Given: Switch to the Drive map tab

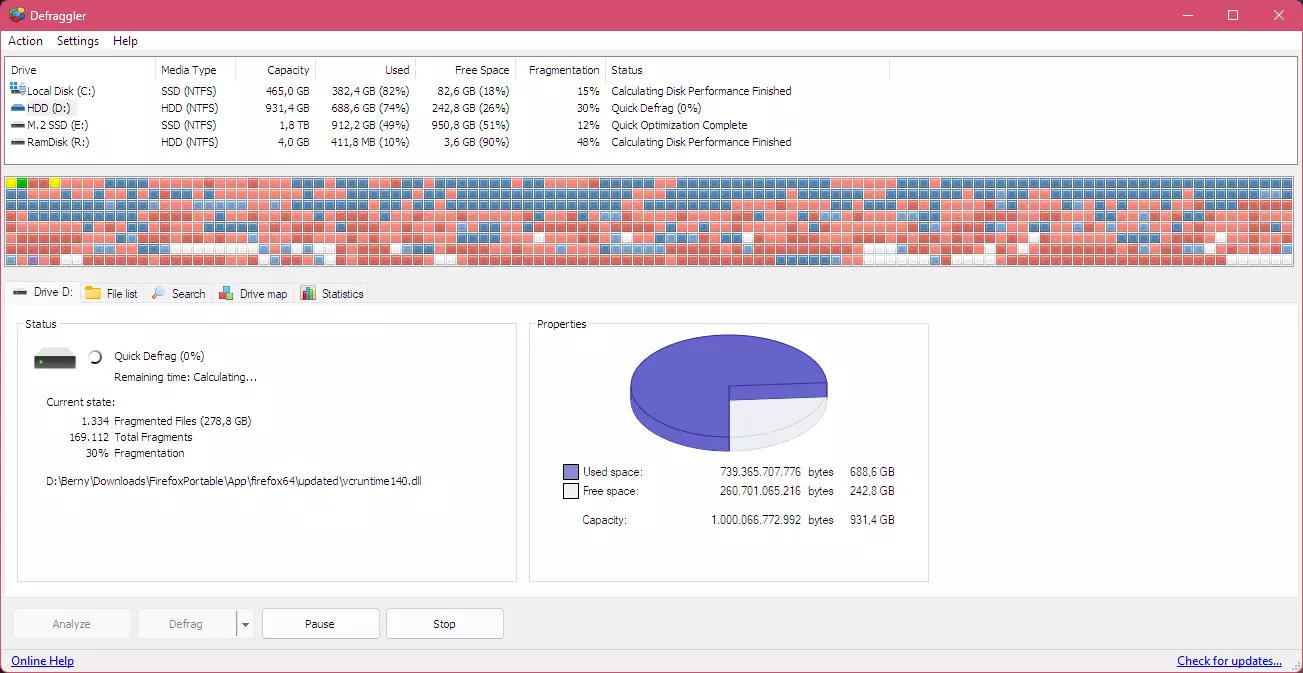Looking at the screenshot, I should 253,294.
